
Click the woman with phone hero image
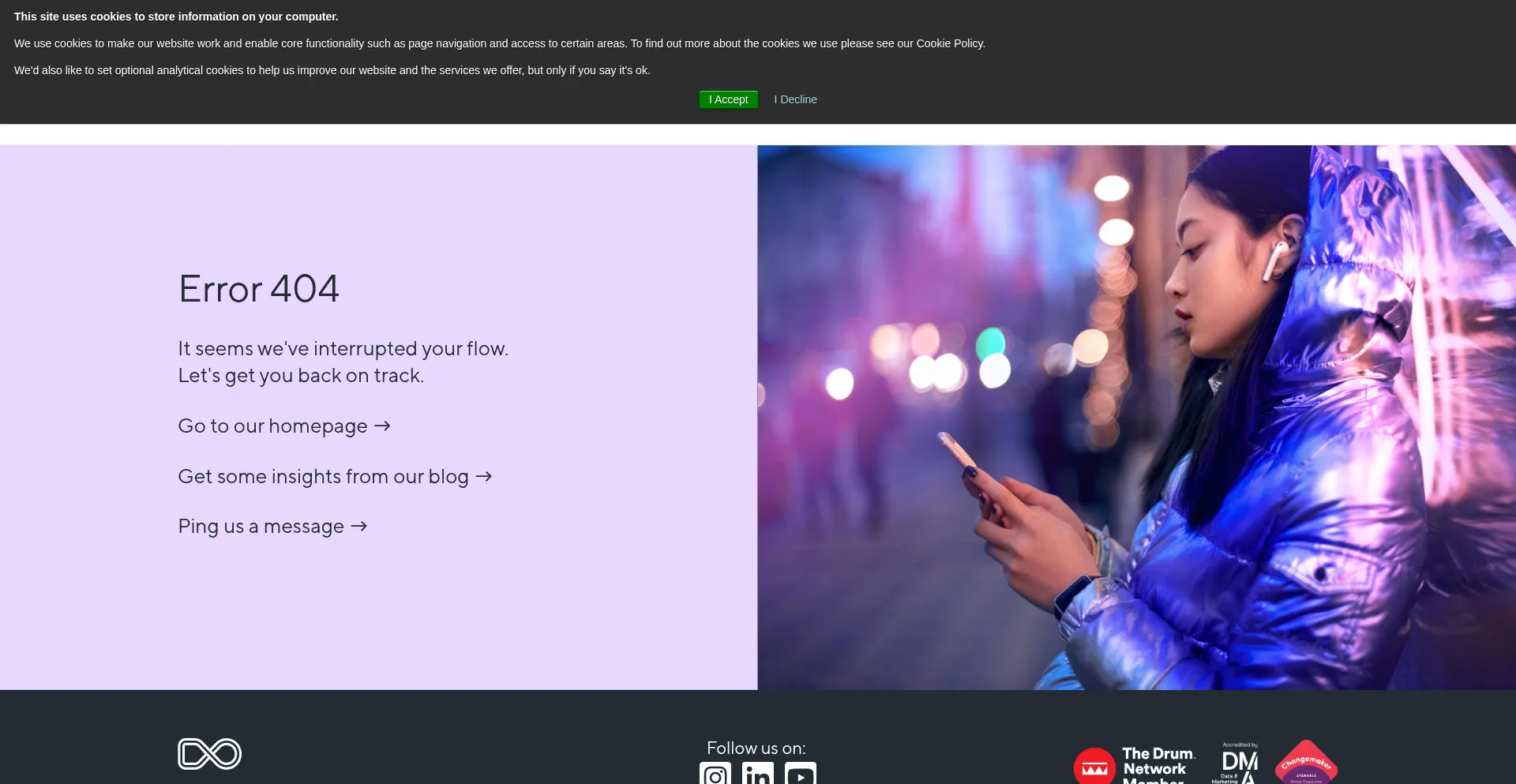click(1137, 417)
